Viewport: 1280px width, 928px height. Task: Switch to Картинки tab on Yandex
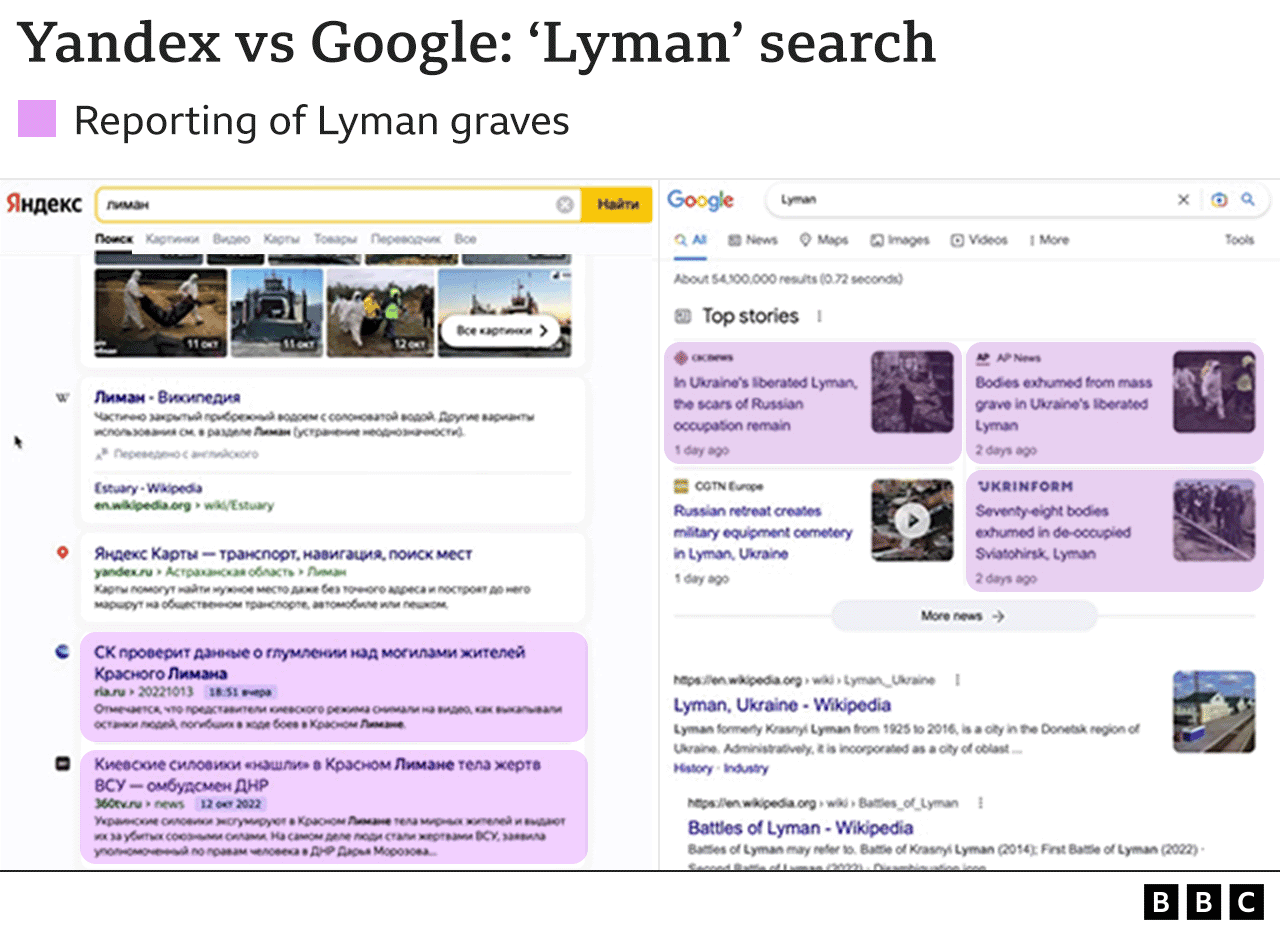click(174, 239)
